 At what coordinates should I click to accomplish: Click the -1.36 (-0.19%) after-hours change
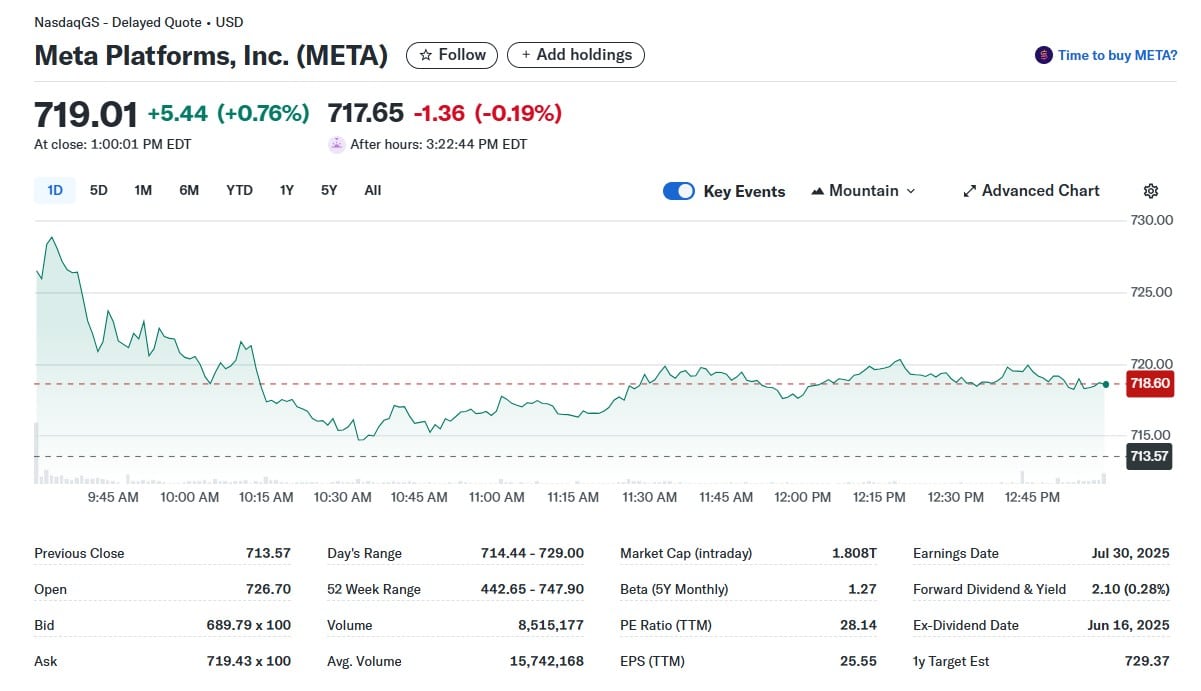pyautogui.click(x=488, y=113)
